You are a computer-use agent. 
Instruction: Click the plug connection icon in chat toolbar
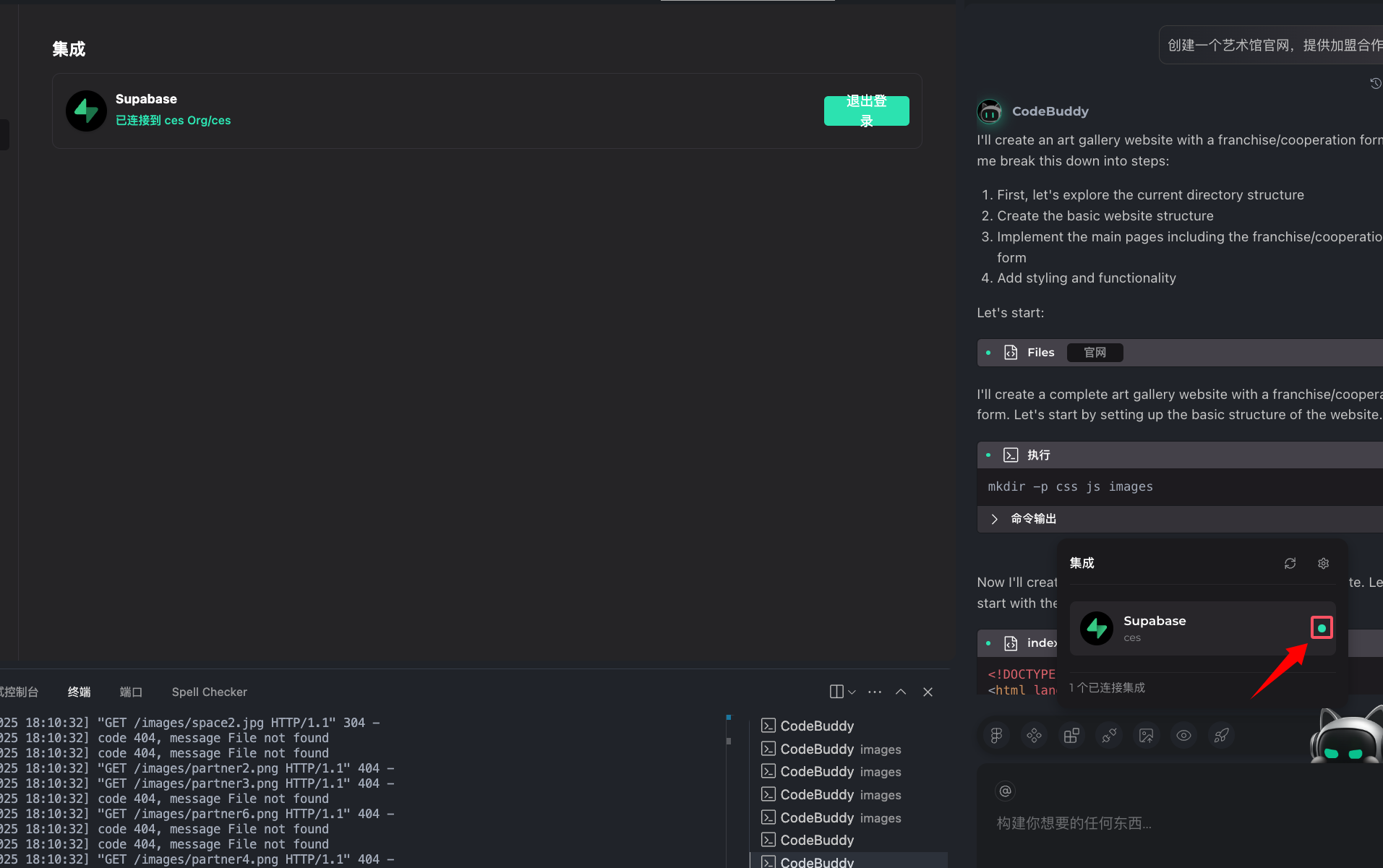coord(1109,735)
